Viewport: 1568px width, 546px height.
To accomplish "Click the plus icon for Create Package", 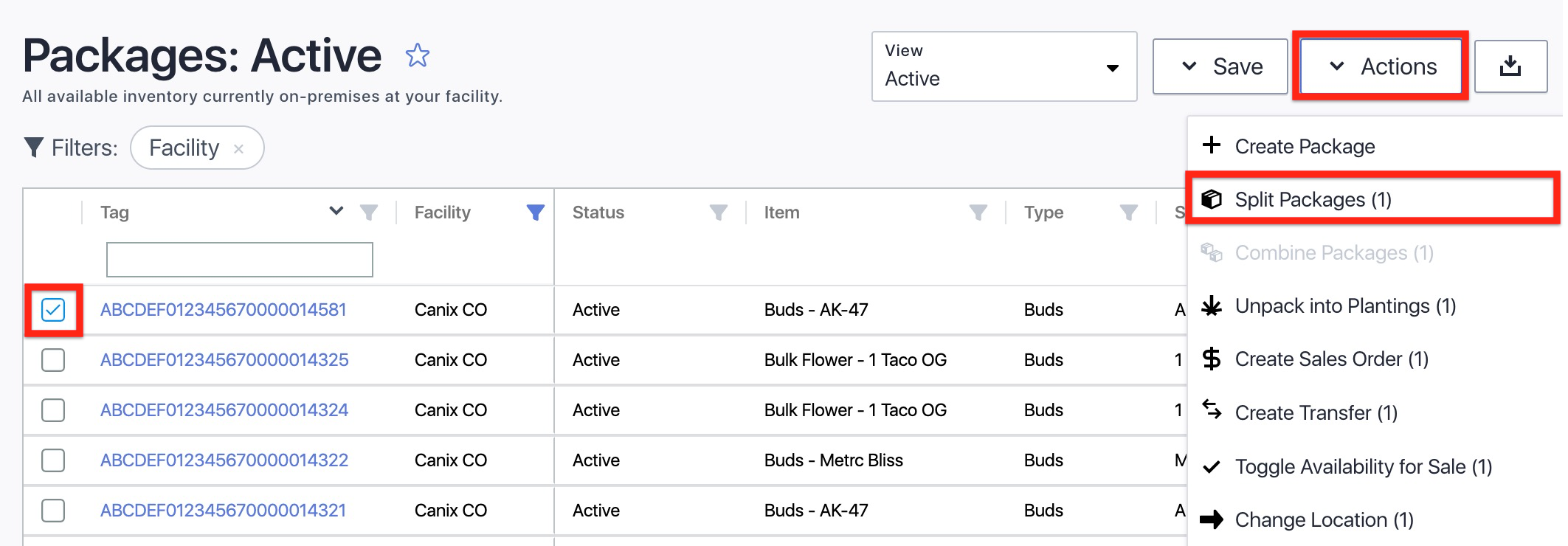I will point(1212,145).
